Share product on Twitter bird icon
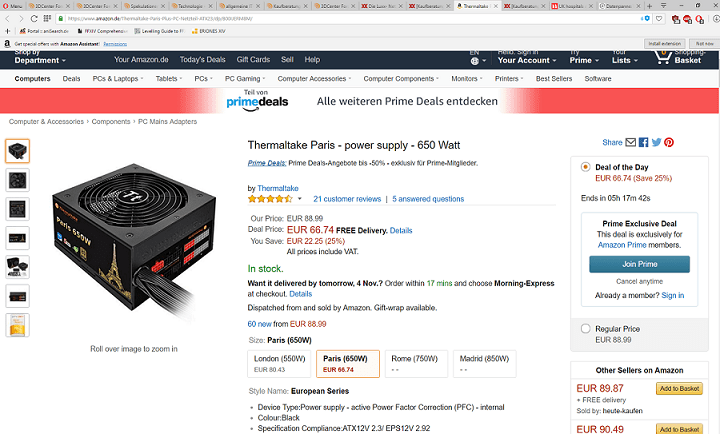The height and width of the screenshot is (434, 720). [656, 142]
